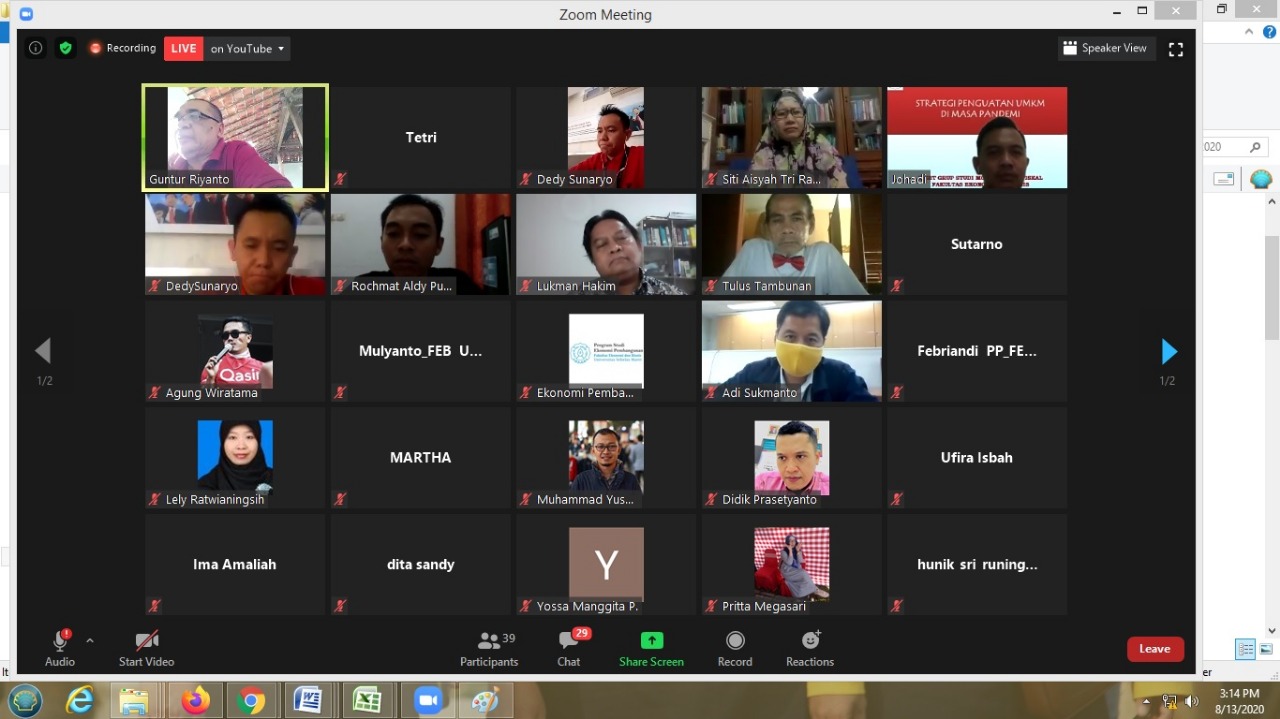Switch to Speaker View
This screenshot has height=719, width=1280.
[x=1105, y=48]
